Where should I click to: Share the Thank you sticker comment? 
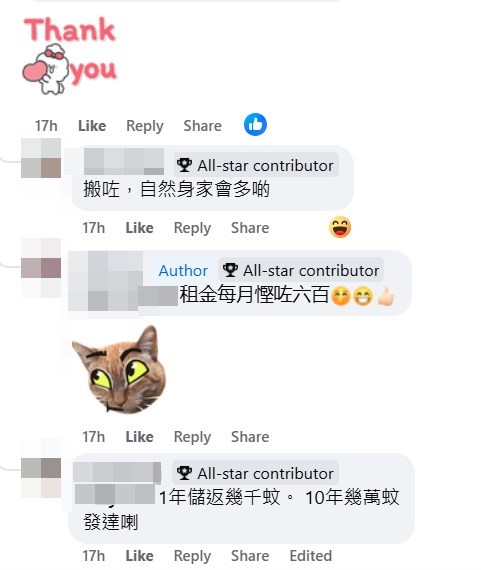203,126
